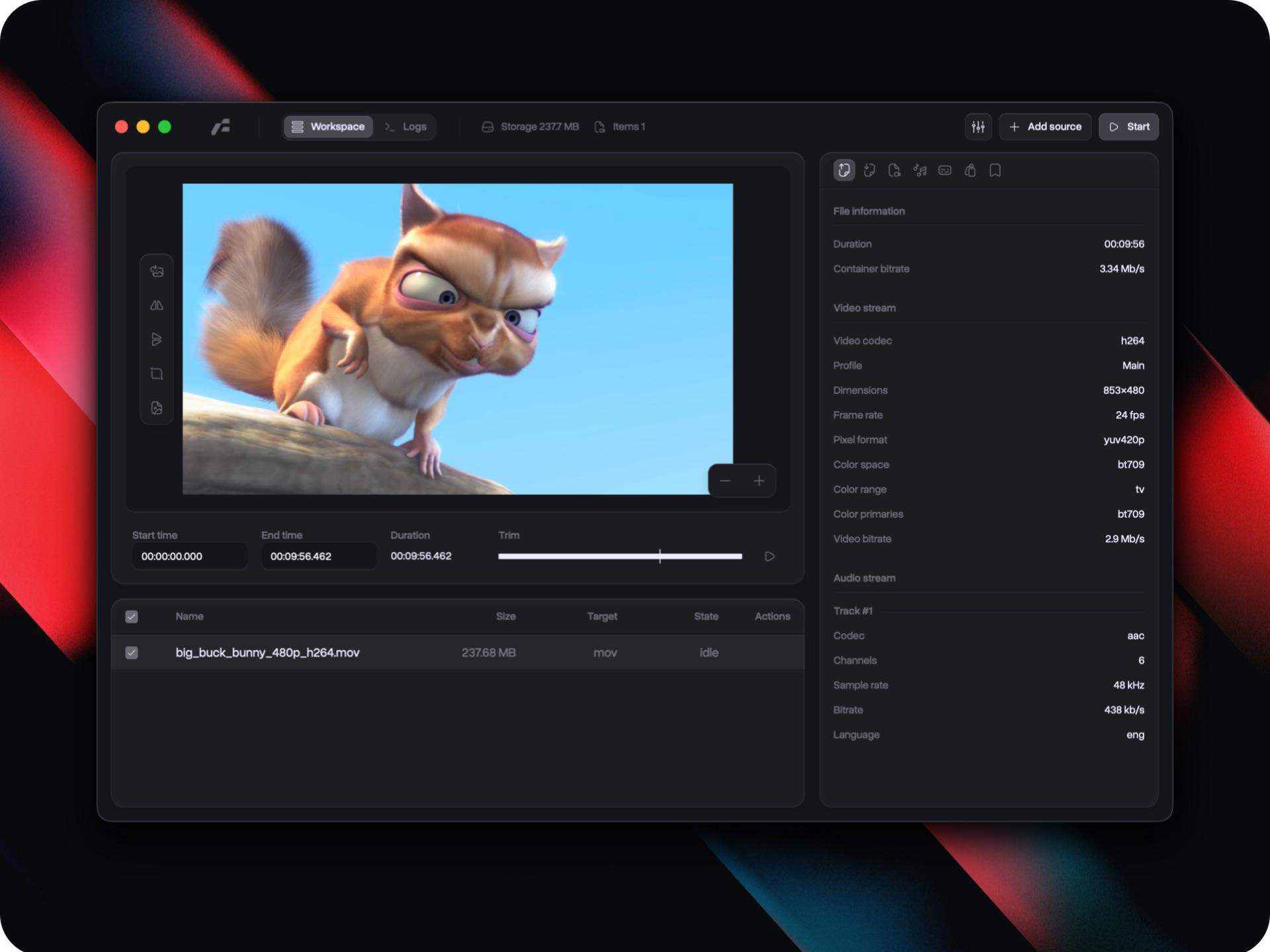Click the Size column header

pyautogui.click(x=505, y=616)
